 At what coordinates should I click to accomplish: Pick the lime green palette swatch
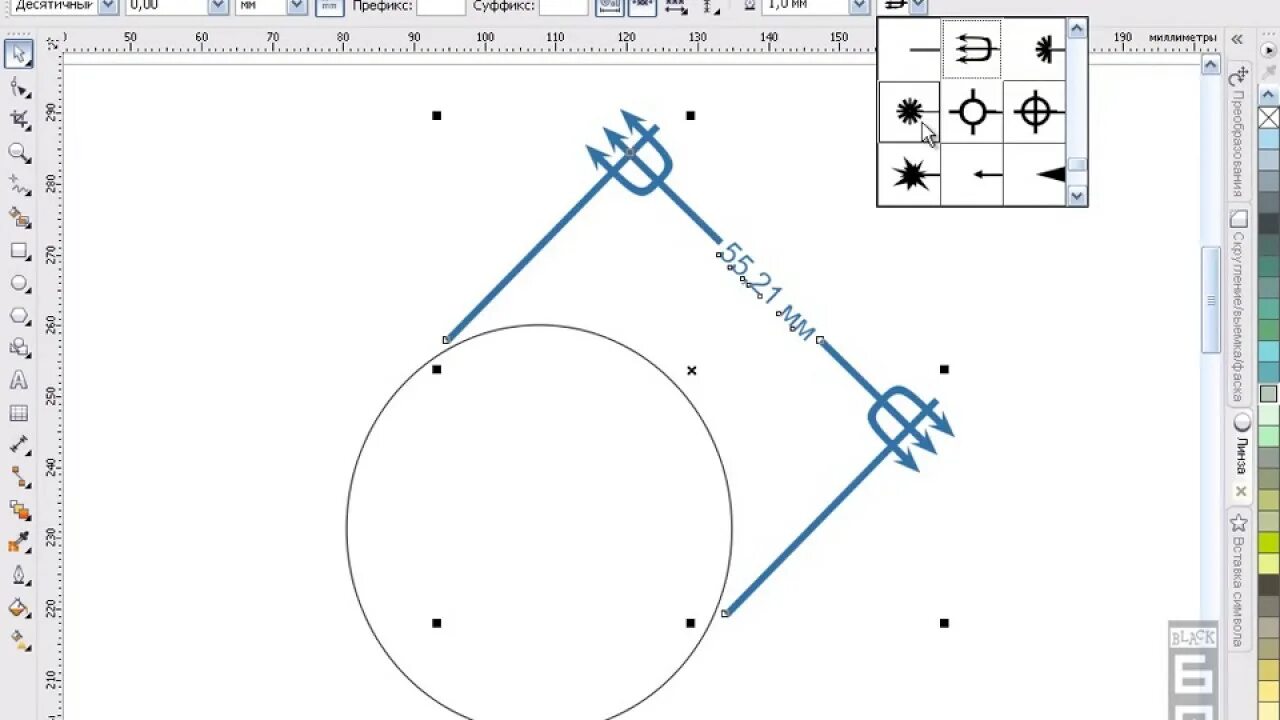(x=1269, y=541)
